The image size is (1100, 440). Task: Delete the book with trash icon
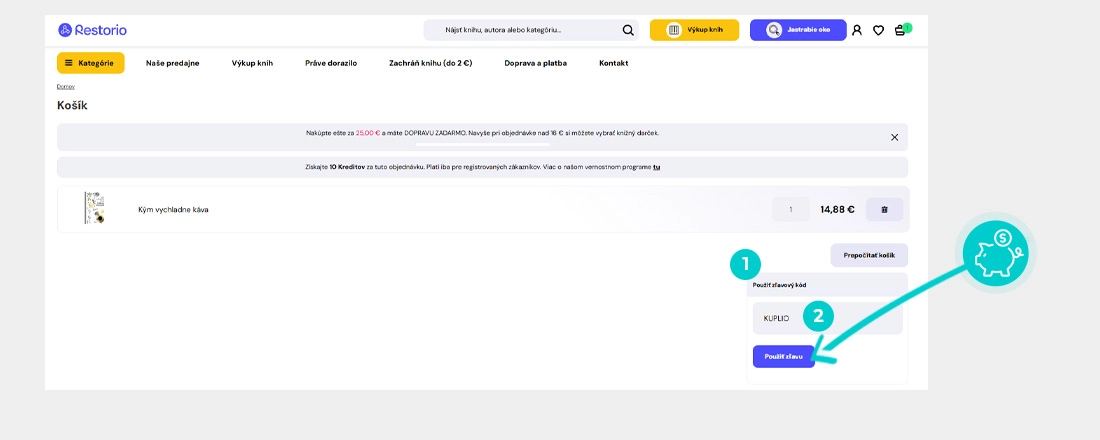tap(884, 209)
